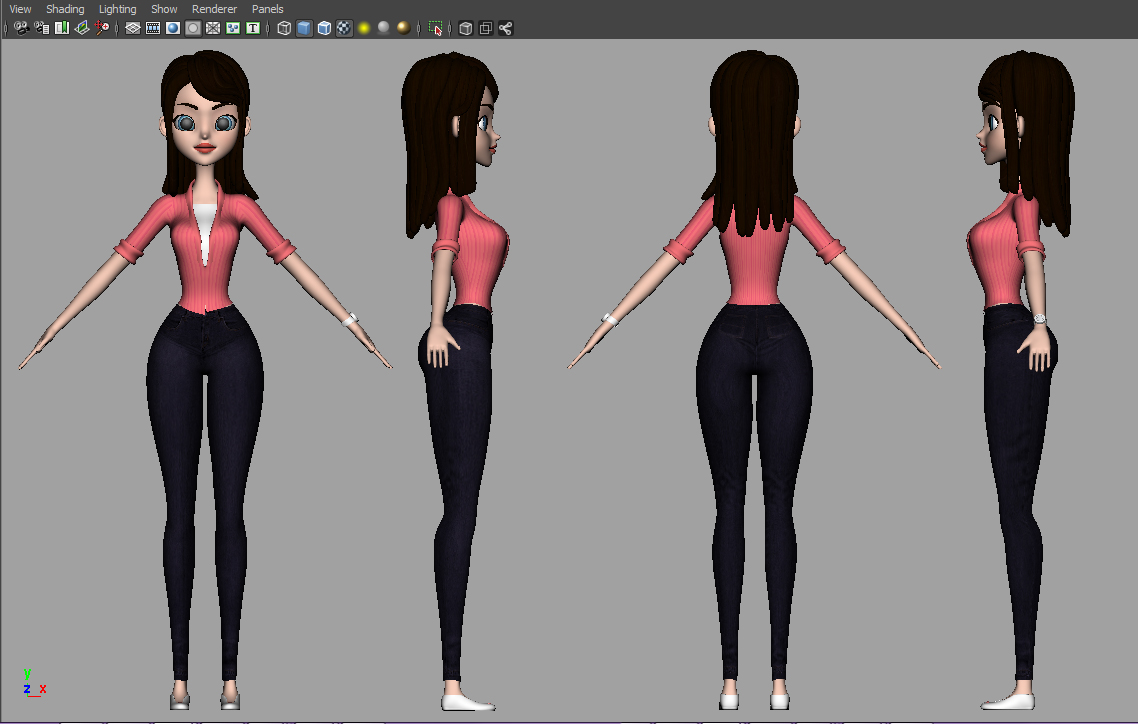Open the Lighting menu
This screenshot has width=1138, height=724.
117,9
